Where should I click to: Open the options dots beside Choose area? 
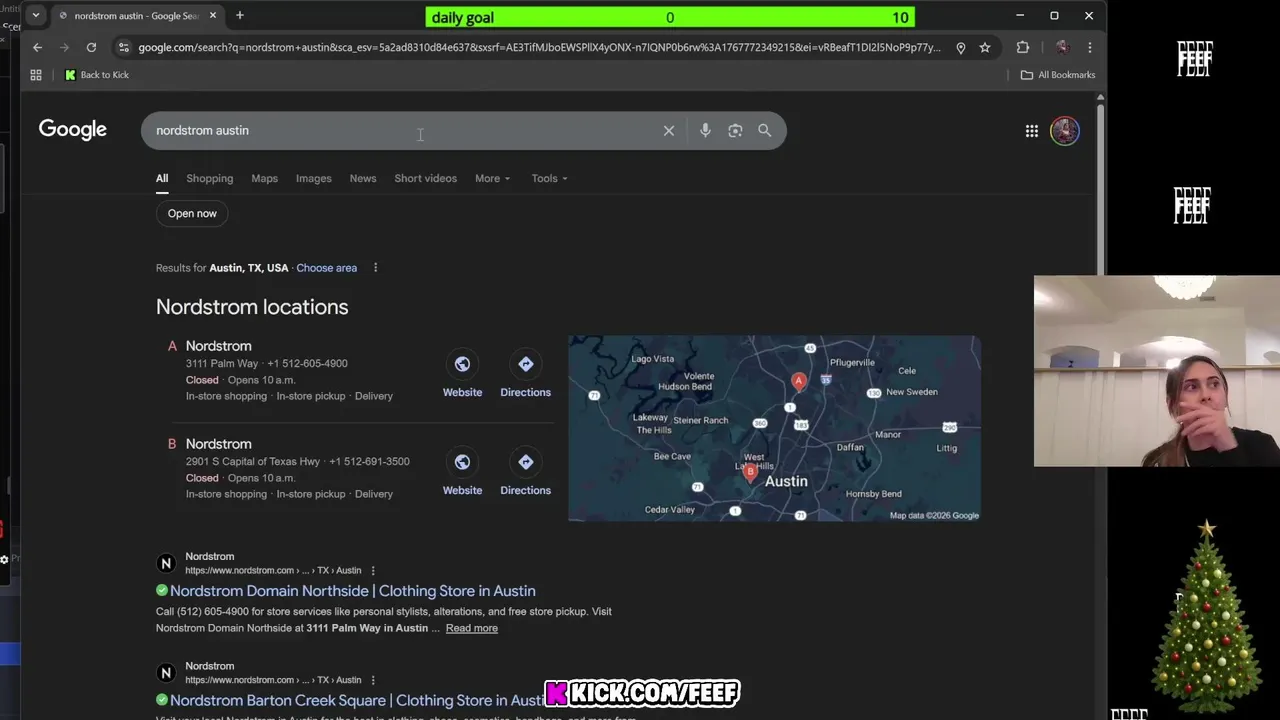tap(376, 268)
